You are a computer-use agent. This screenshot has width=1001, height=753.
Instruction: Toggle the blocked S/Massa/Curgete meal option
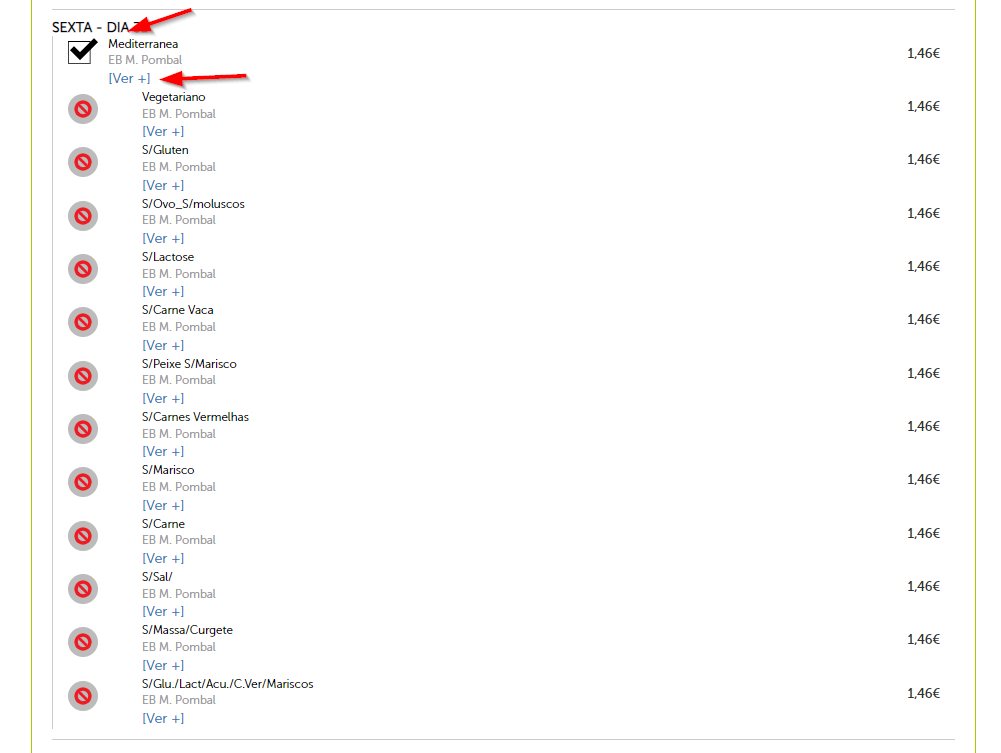click(83, 642)
